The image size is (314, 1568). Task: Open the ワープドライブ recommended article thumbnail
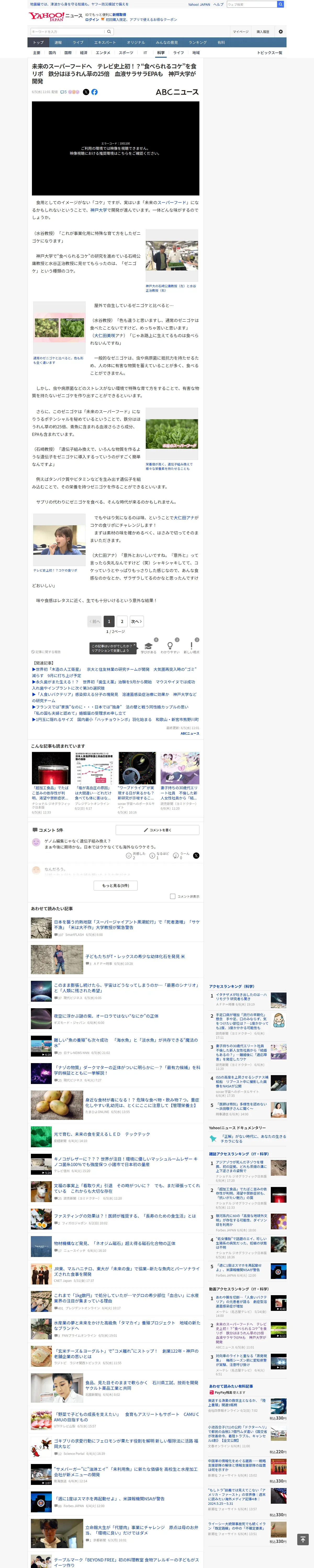coord(137,768)
